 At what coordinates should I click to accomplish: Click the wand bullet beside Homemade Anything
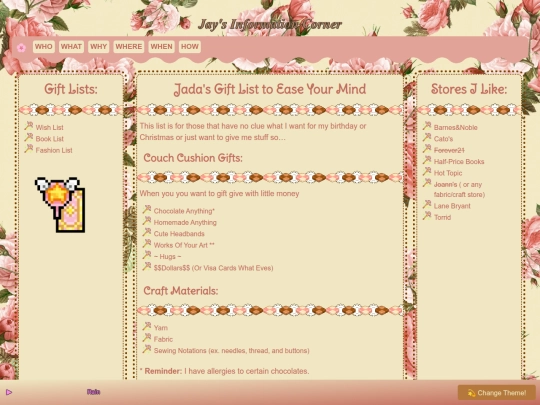pyautogui.click(x=147, y=220)
